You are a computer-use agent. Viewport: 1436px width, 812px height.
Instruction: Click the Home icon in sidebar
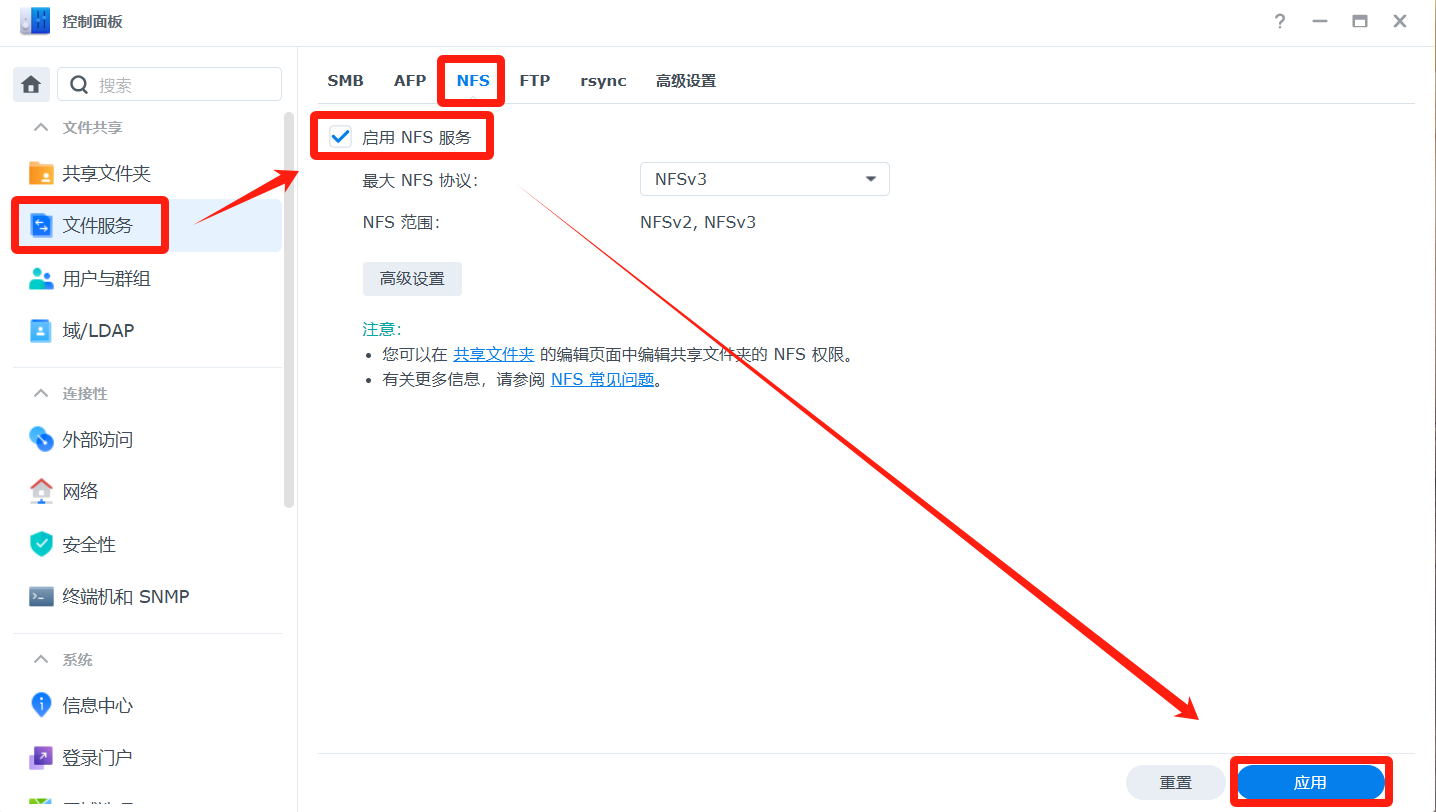click(x=31, y=85)
